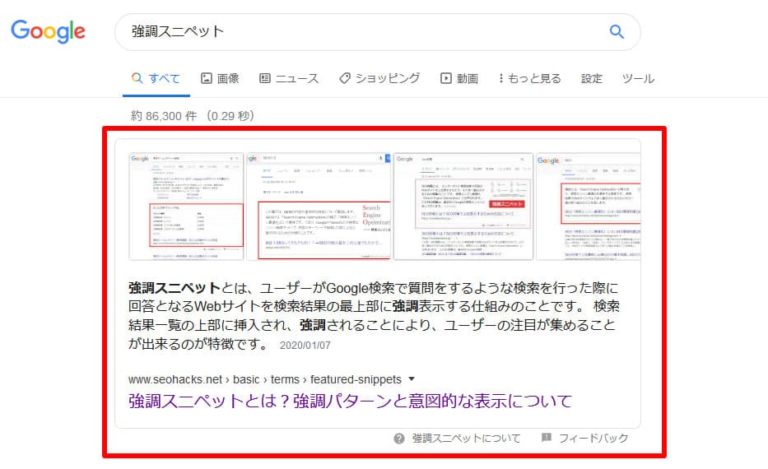Screen dimensions: 768x469
Task: Click the 強調スニペットについて link
Action: pos(466,438)
